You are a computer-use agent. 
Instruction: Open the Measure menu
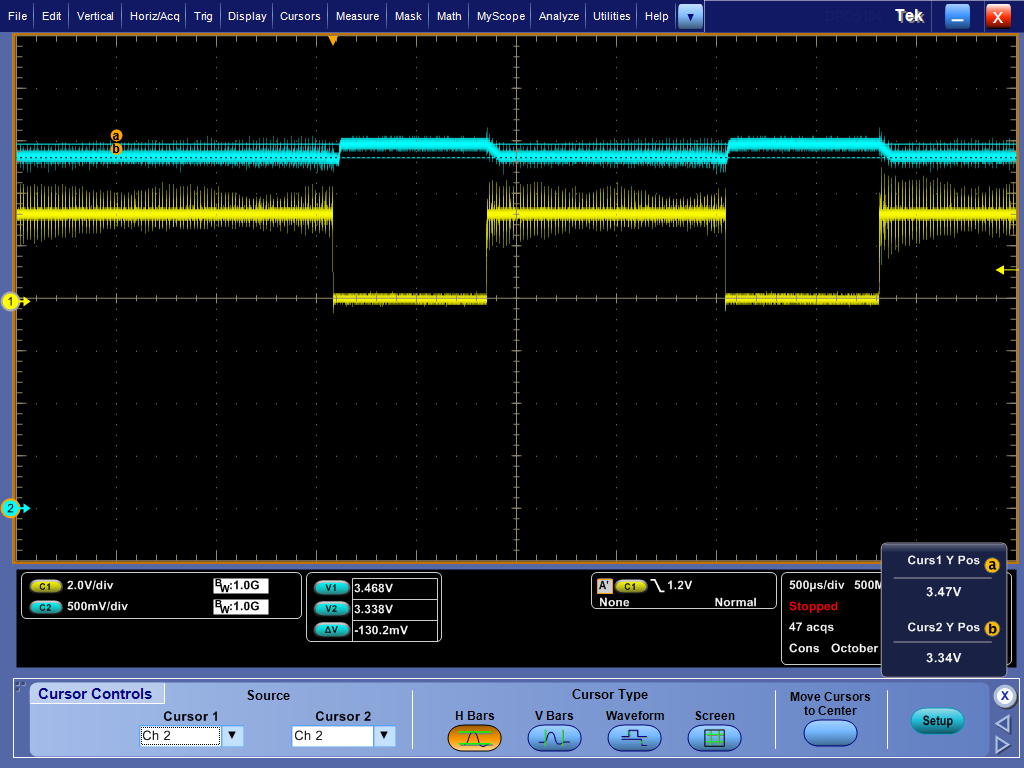click(x=357, y=16)
